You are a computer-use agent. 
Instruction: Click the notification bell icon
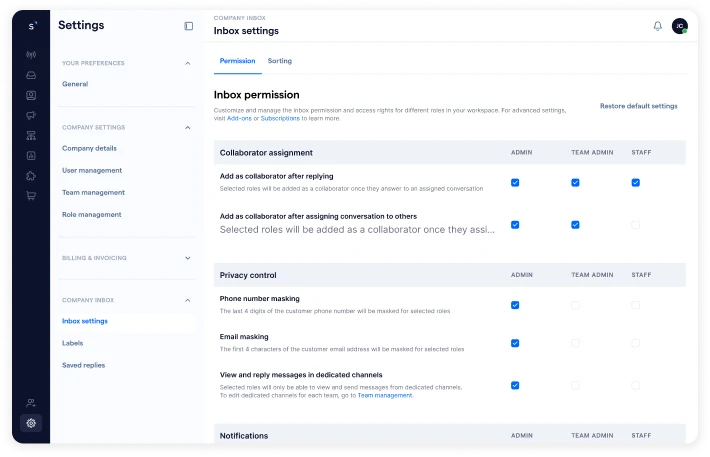657,26
